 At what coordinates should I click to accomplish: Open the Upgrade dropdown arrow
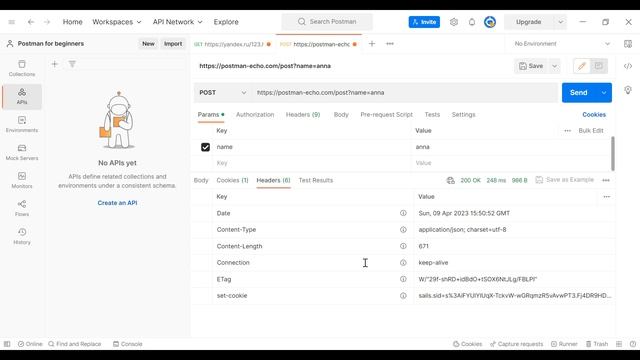coord(560,22)
